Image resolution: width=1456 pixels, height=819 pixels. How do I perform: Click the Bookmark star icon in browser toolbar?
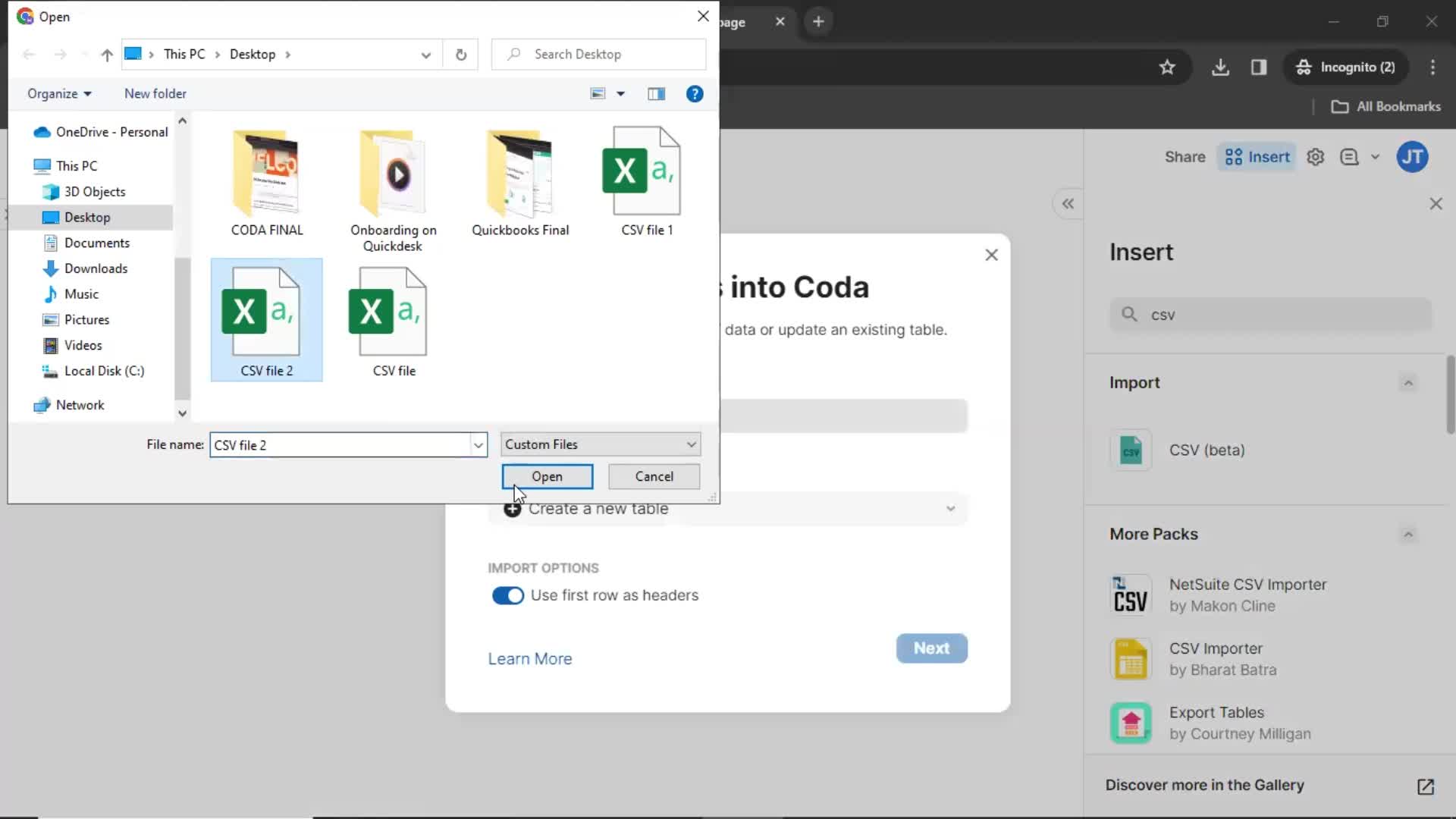coord(1168,67)
